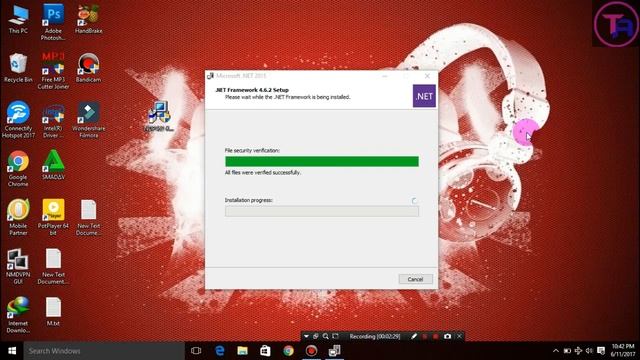Select the Recycle Bin icon
The width and height of the screenshot is (640, 360).
pyautogui.click(x=18, y=68)
